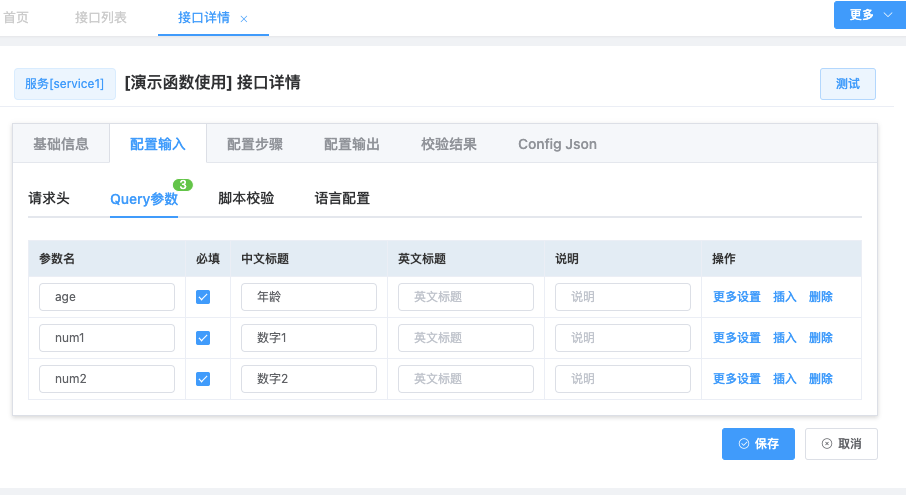Close the 接口详情 tab
Image resolution: width=906 pixels, height=495 pixels.
[x=244, y=19]
